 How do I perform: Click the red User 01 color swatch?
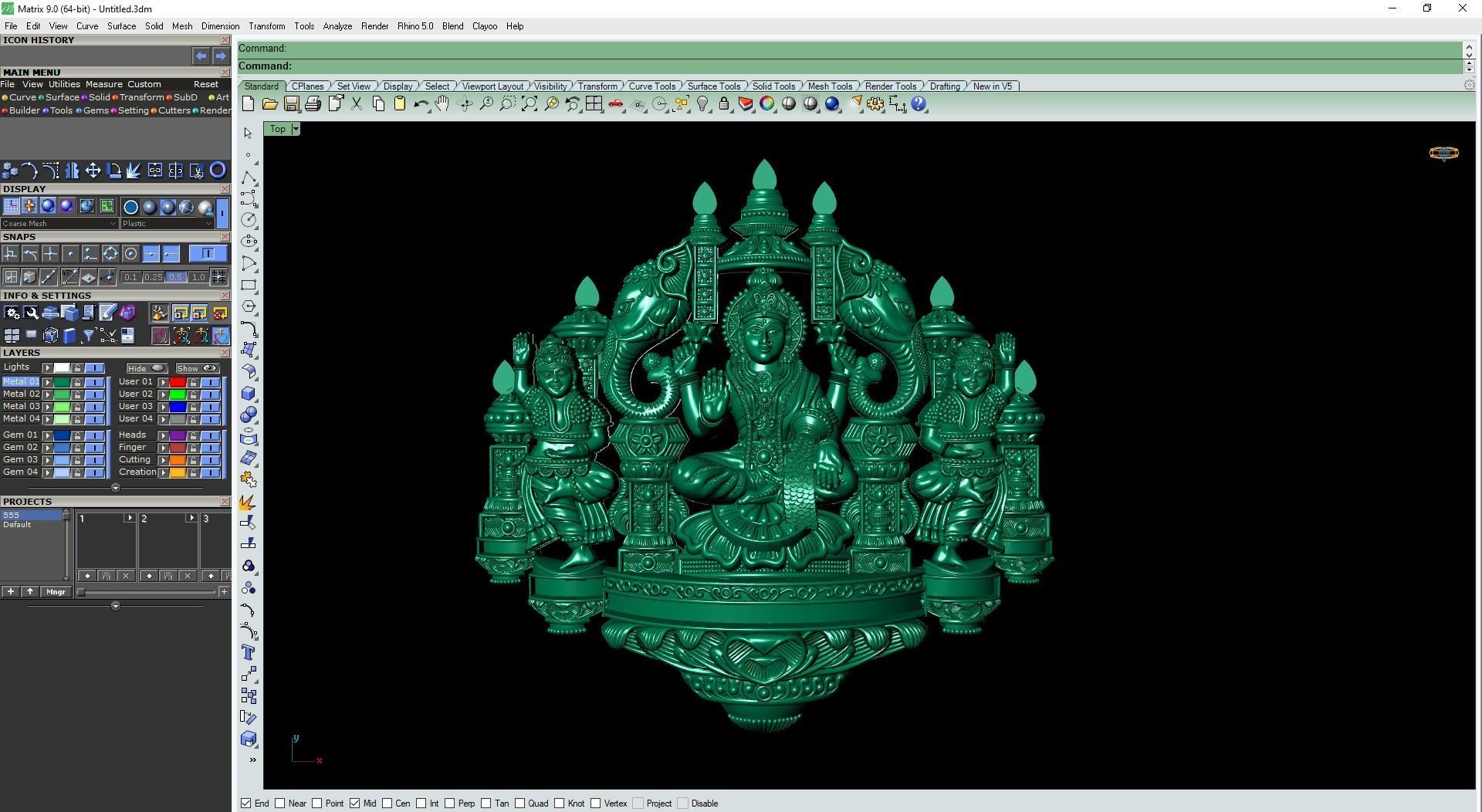(x=178, y=382)
